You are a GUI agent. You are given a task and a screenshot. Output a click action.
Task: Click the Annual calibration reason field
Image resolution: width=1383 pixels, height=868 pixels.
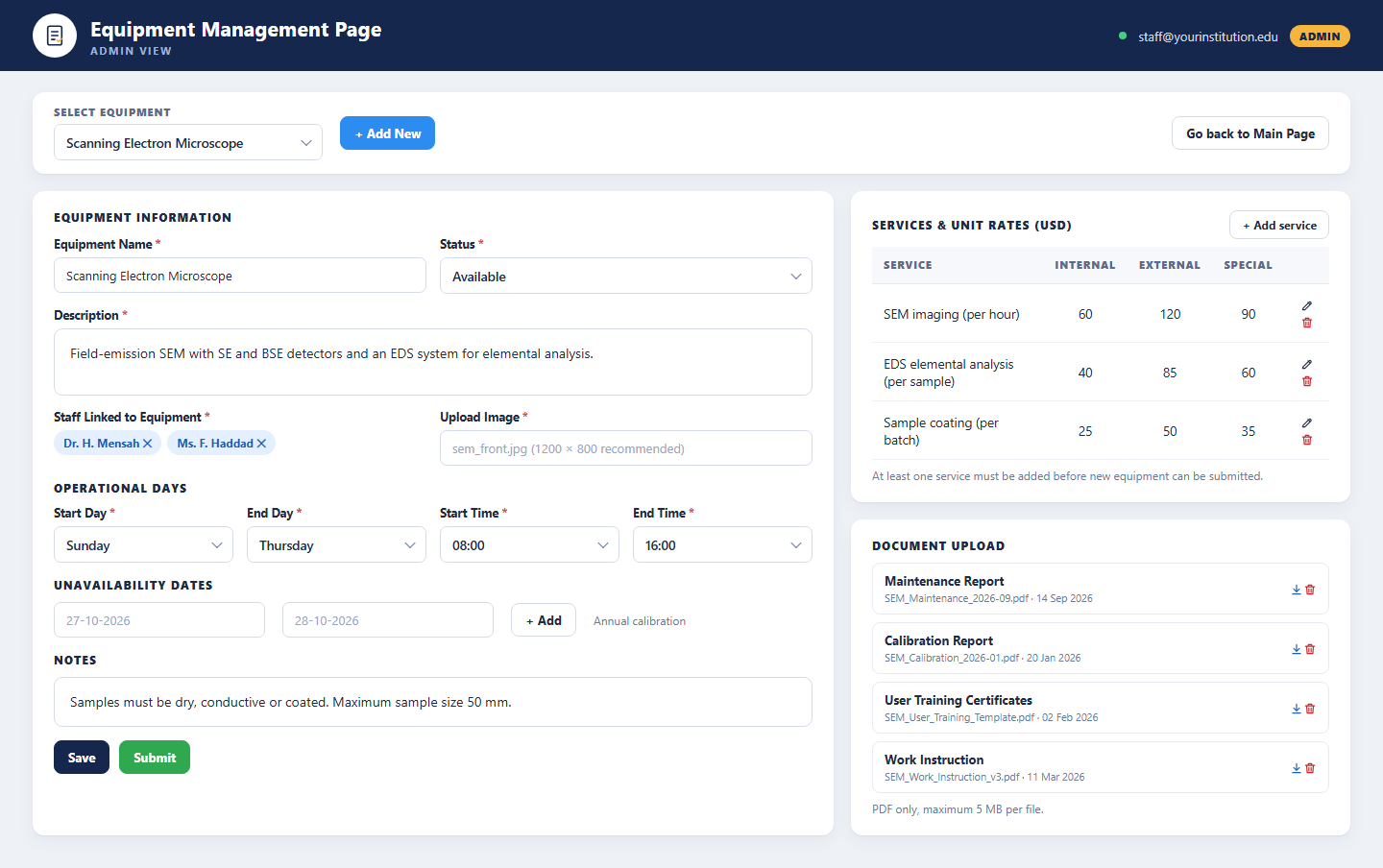(x=640, y=621)
